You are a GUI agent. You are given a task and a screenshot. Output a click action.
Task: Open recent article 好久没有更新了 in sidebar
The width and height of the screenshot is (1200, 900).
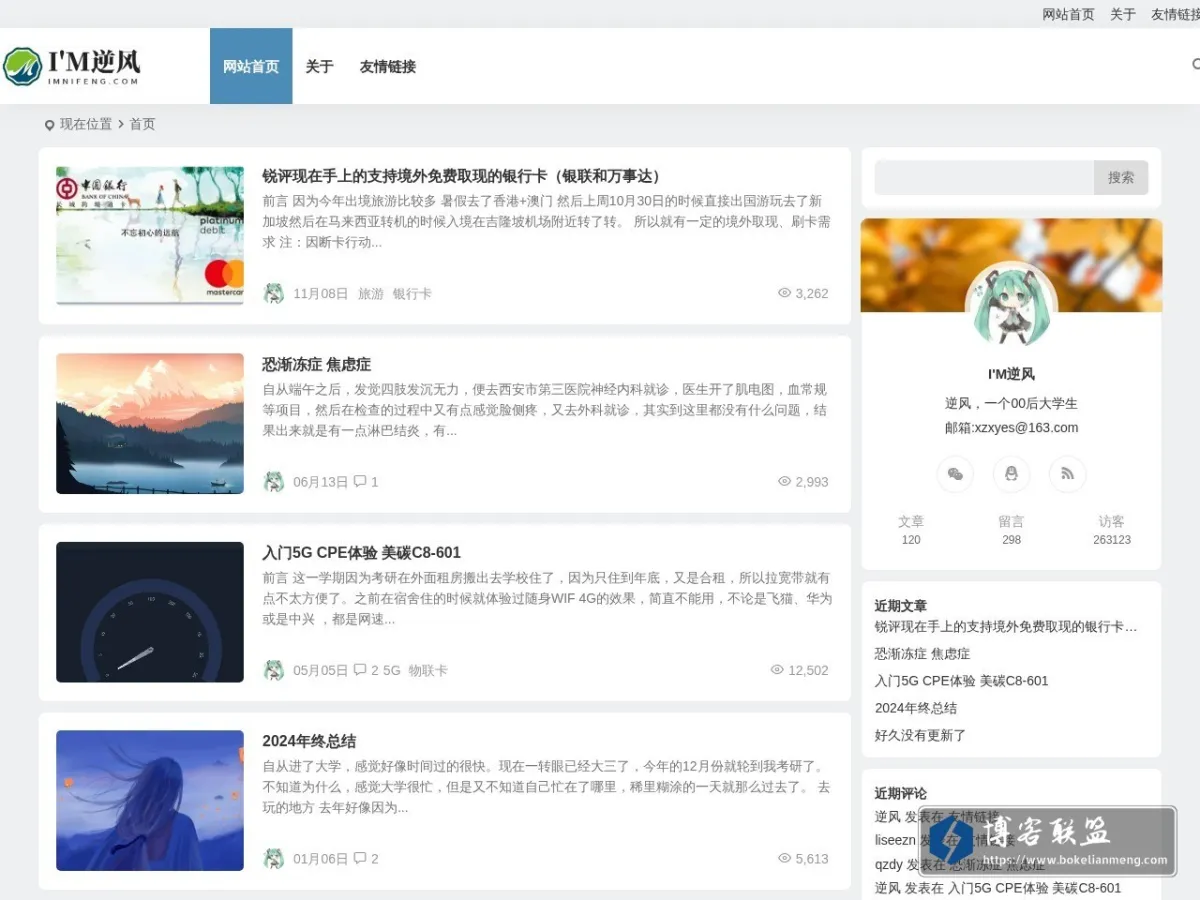pyautogui.click(x=920, y=735)
